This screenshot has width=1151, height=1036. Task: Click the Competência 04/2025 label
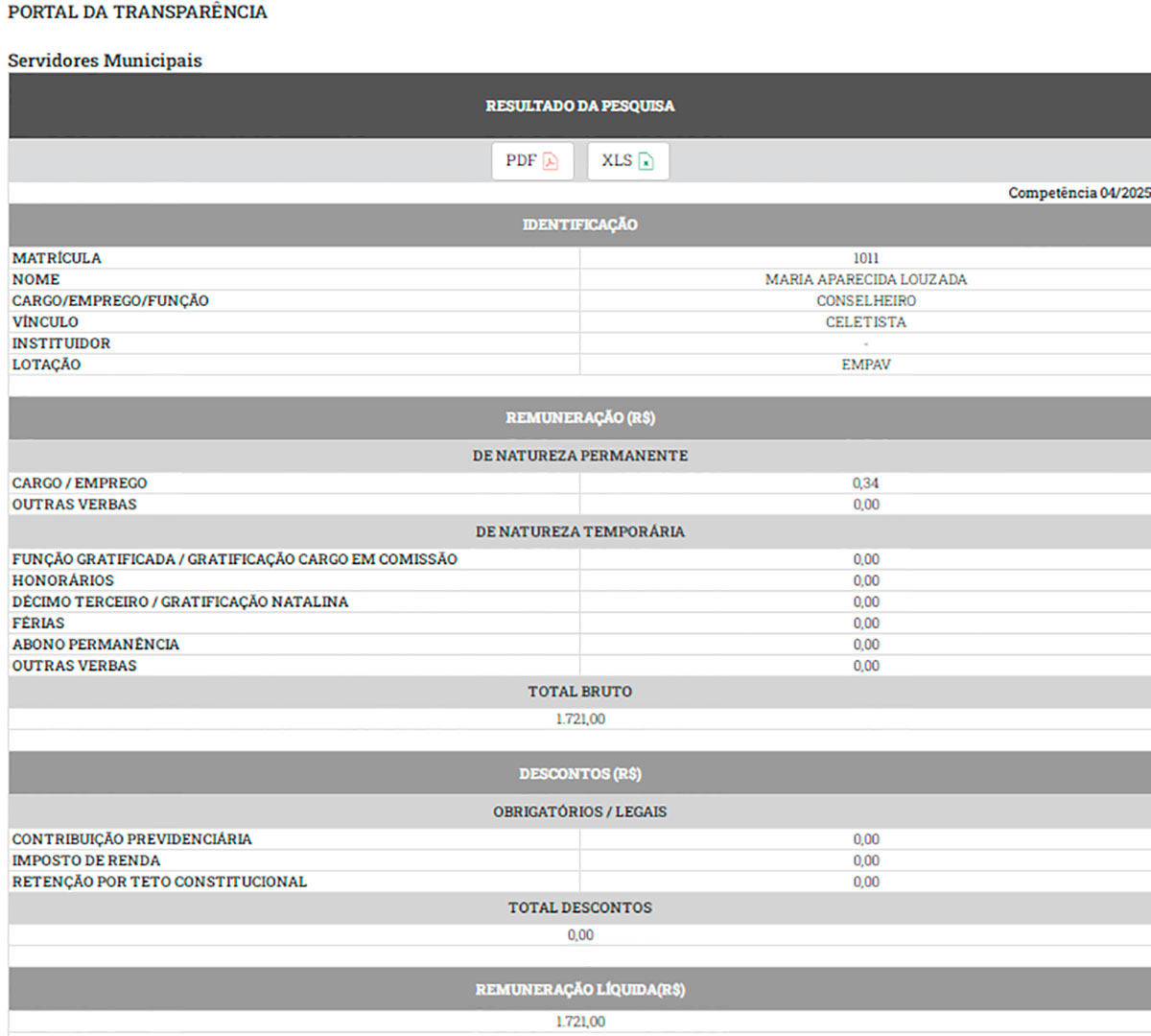point(1079,193)
